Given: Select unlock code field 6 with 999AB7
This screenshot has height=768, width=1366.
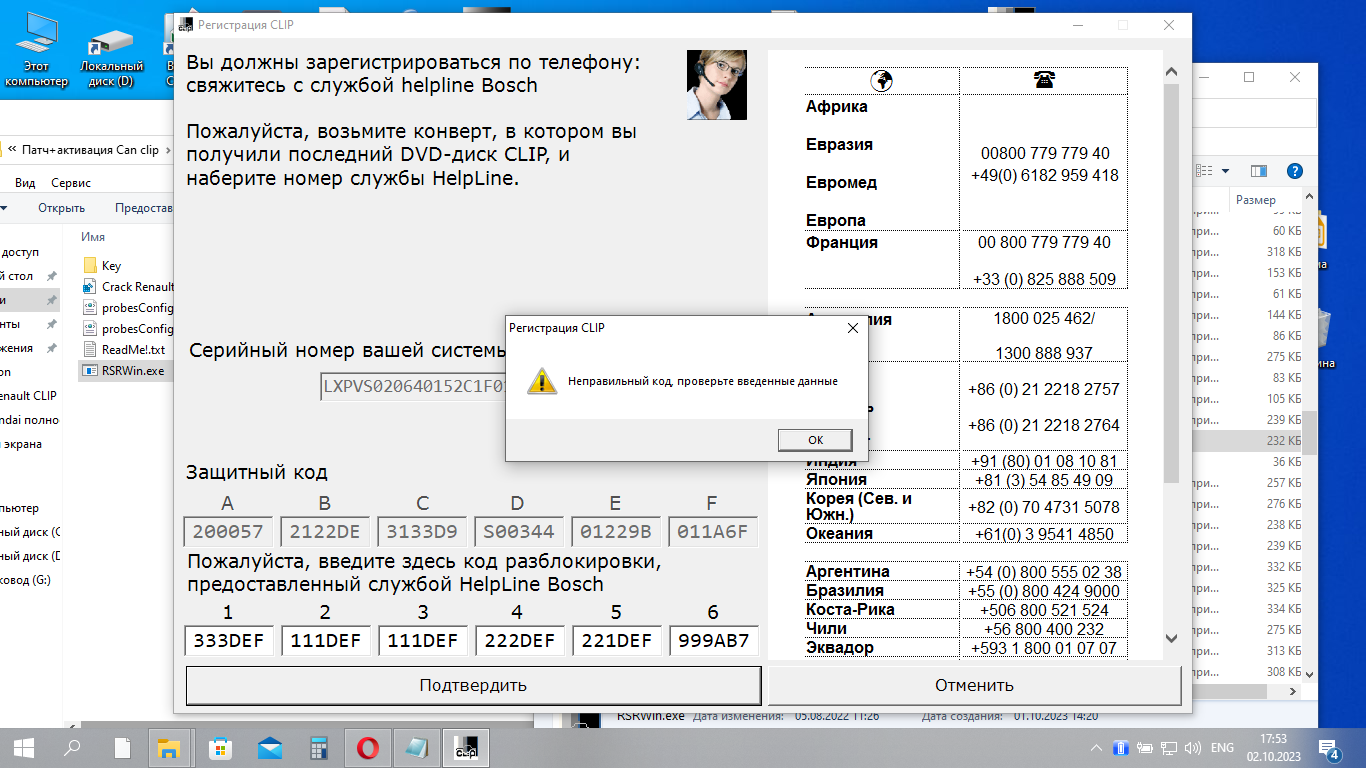Looking at the screenshot, I should [713, 641].
